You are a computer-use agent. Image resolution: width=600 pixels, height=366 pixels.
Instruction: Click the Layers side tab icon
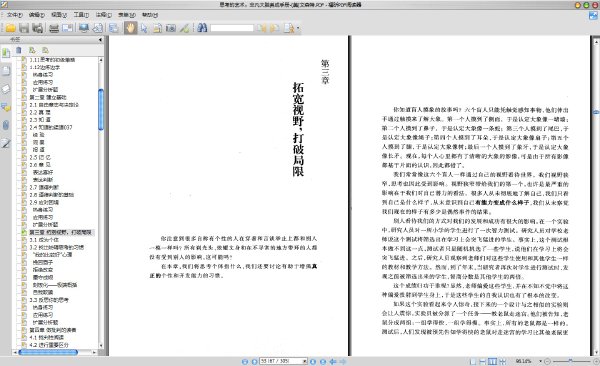click(x=6, y=89)
